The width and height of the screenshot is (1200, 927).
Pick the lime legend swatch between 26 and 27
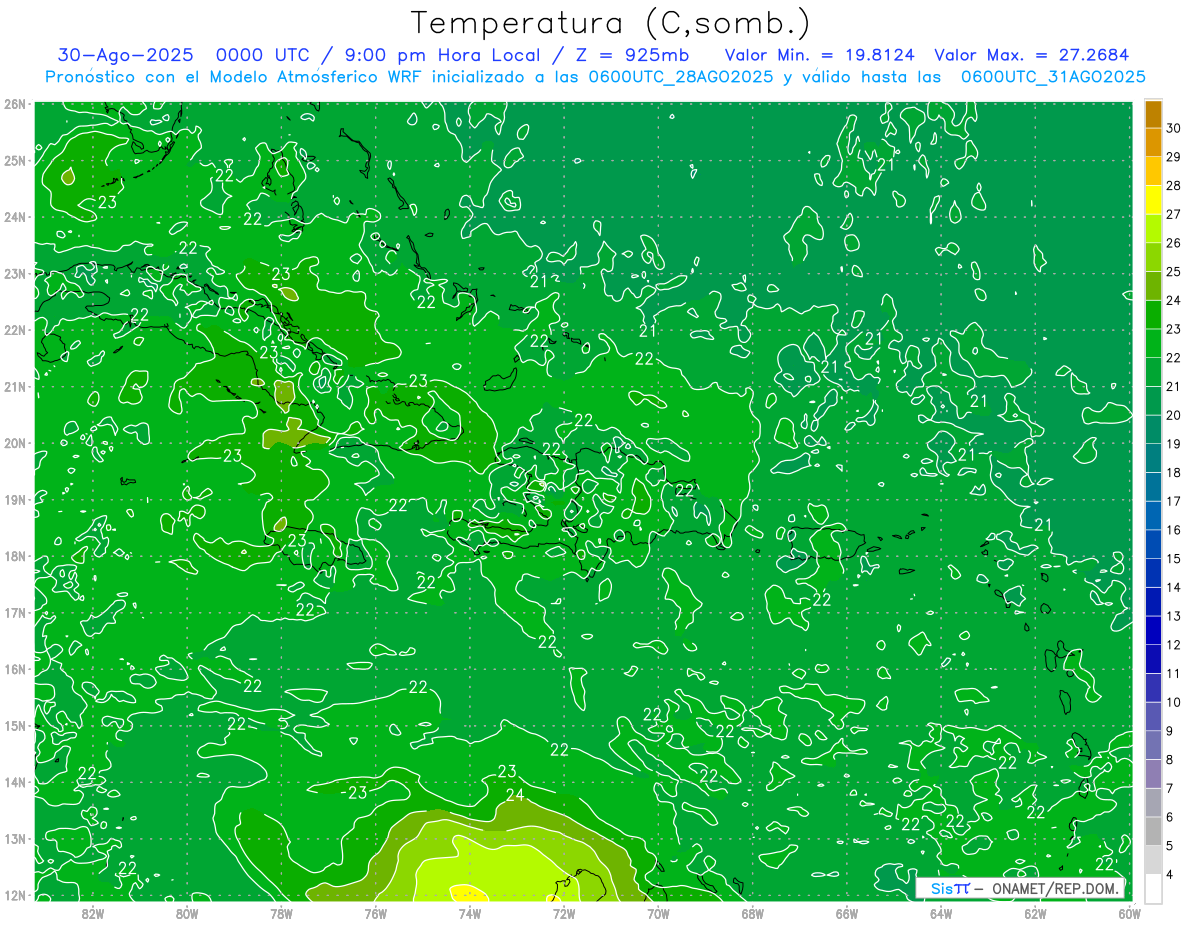[1153, 228]
